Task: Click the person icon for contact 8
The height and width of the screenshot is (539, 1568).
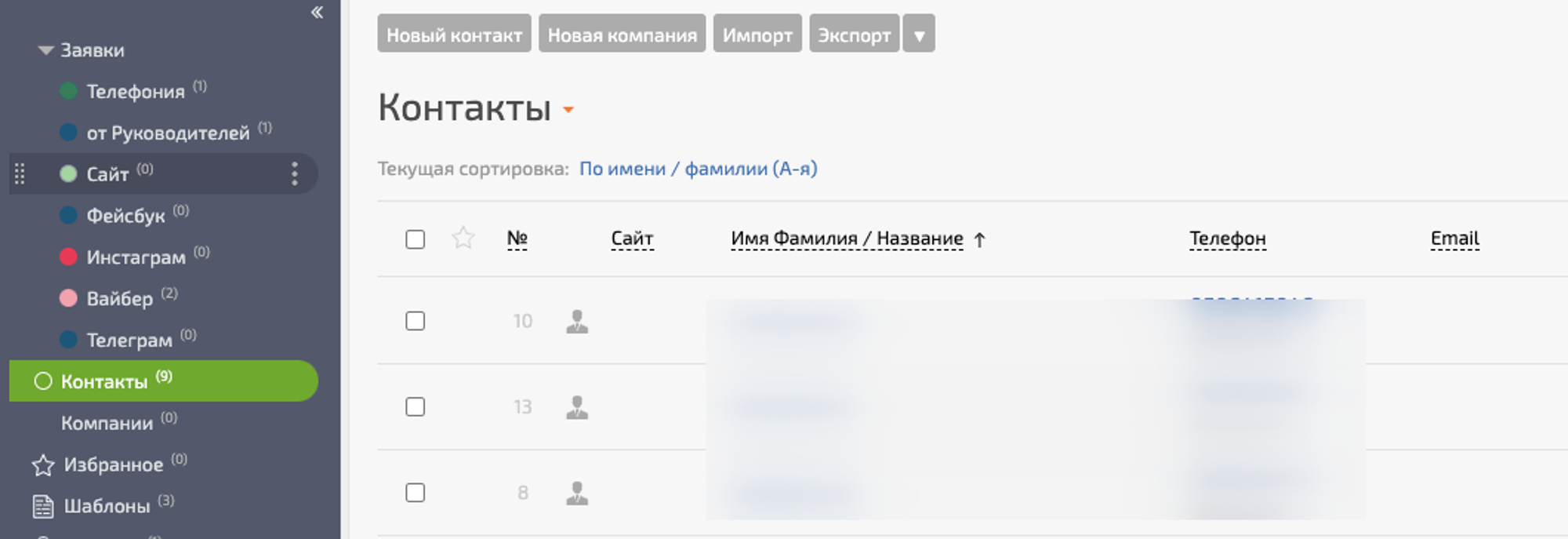Action: pyautogui.click(x=577, y=493)
